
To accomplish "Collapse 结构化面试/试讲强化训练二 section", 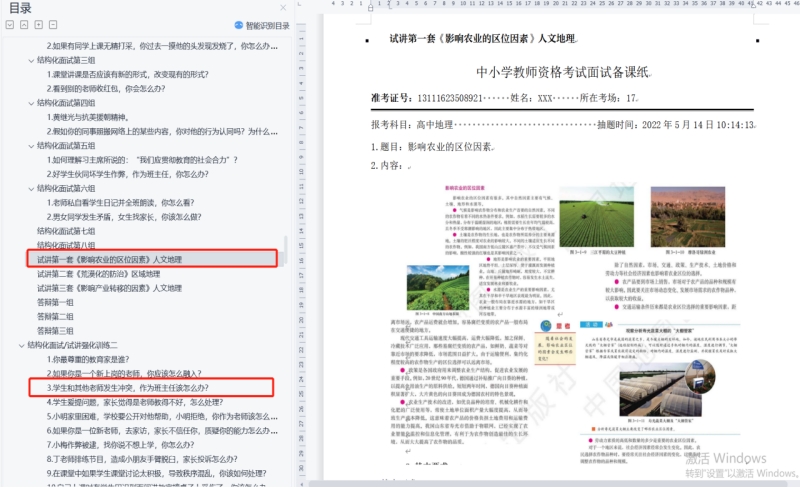I will pyautogui.click(x=21, y=345).
